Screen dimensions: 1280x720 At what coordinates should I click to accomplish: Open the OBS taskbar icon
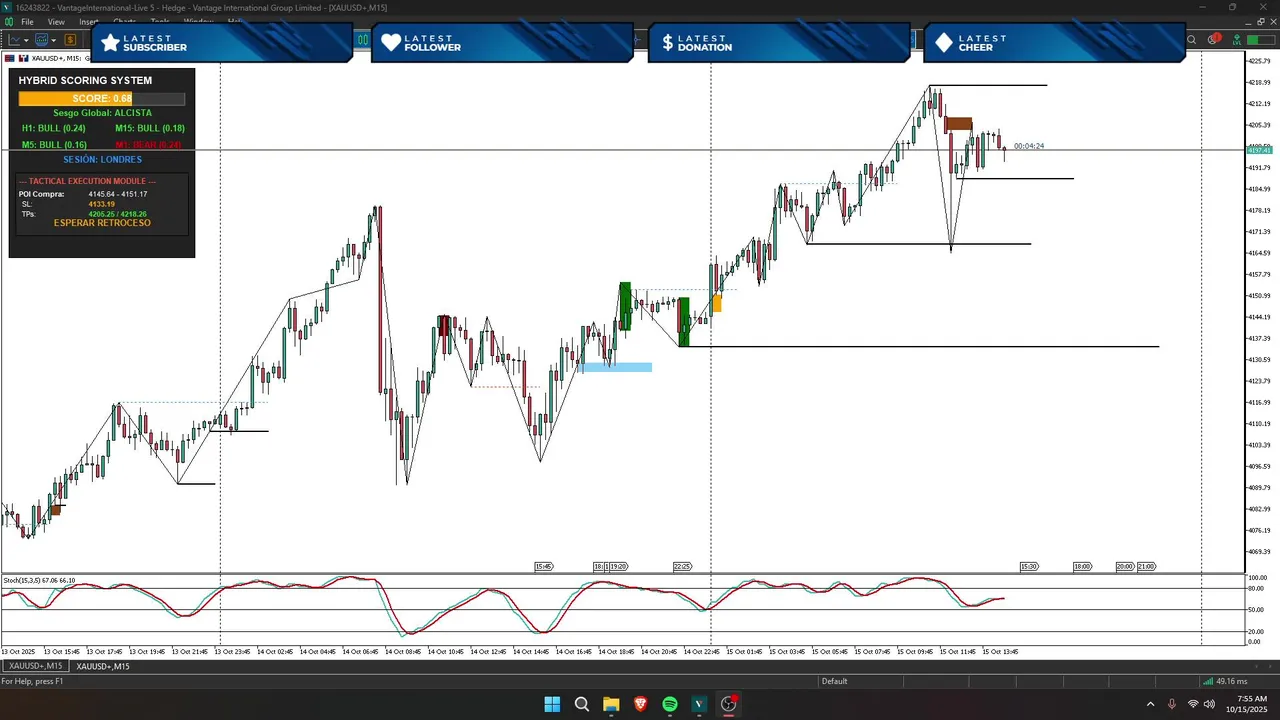click(x=729, y=704)
